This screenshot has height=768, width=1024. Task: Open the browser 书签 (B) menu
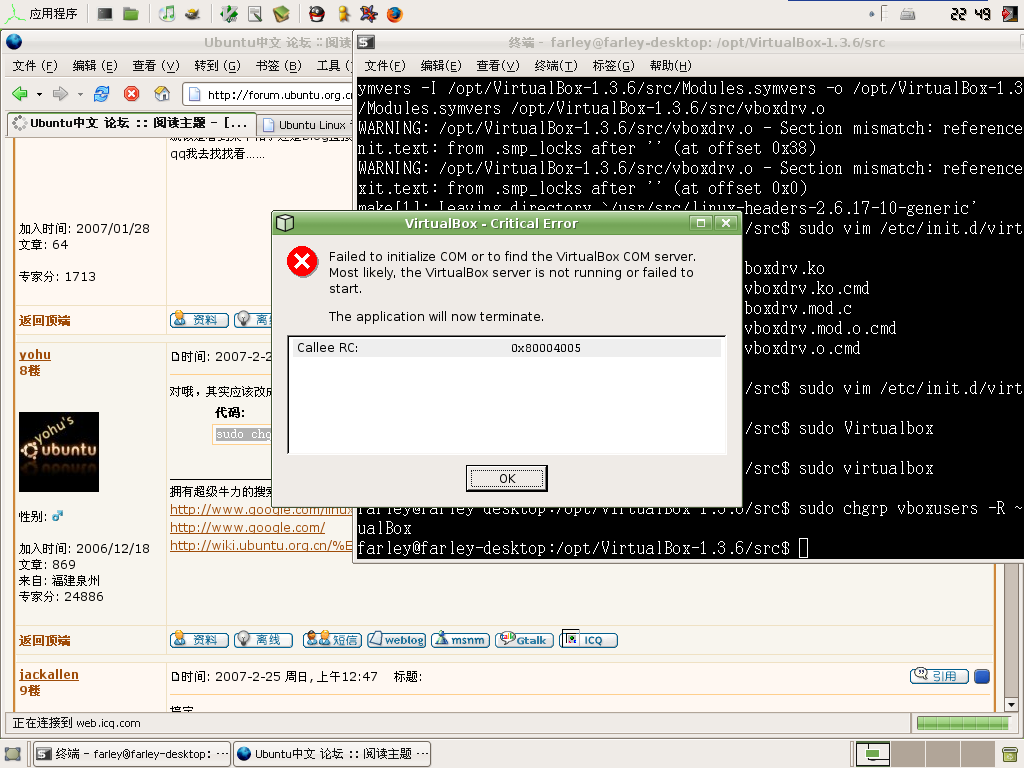pos(278,66)
